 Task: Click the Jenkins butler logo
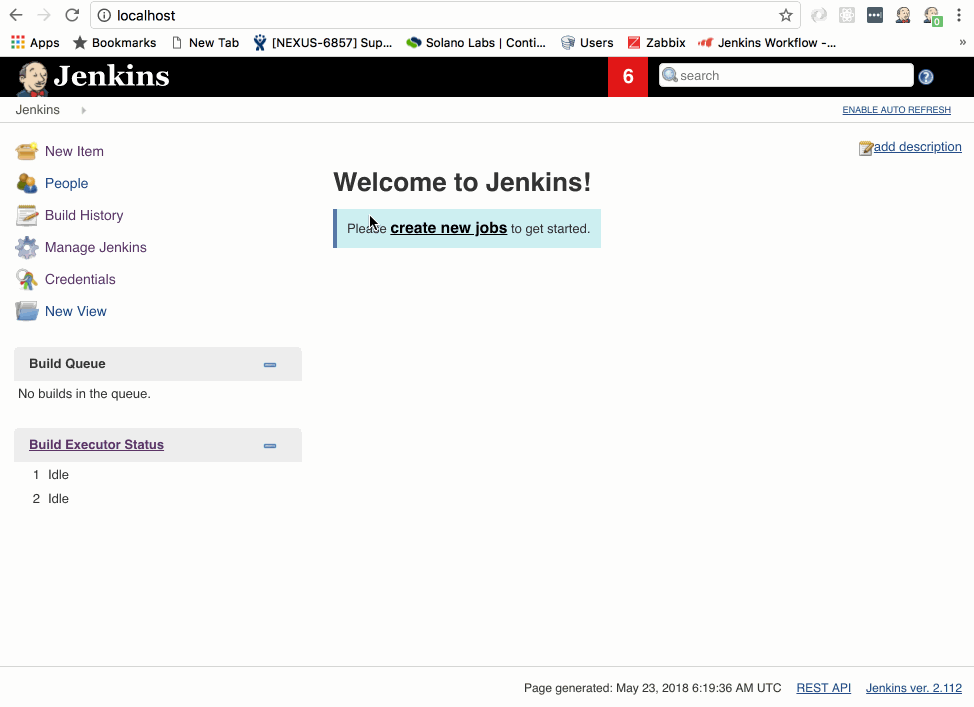click(32, 78)
